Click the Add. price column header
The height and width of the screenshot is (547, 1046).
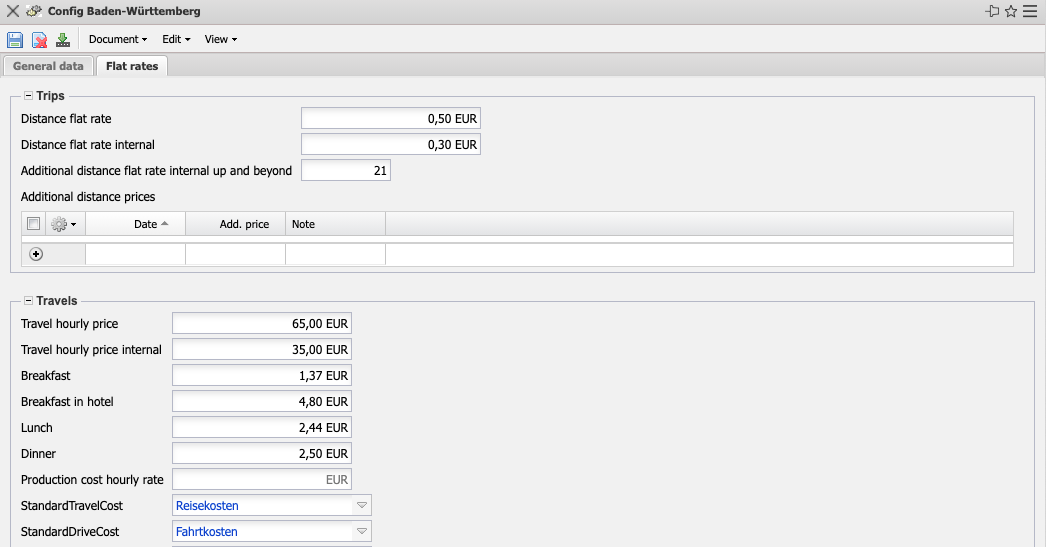[244, 224]
